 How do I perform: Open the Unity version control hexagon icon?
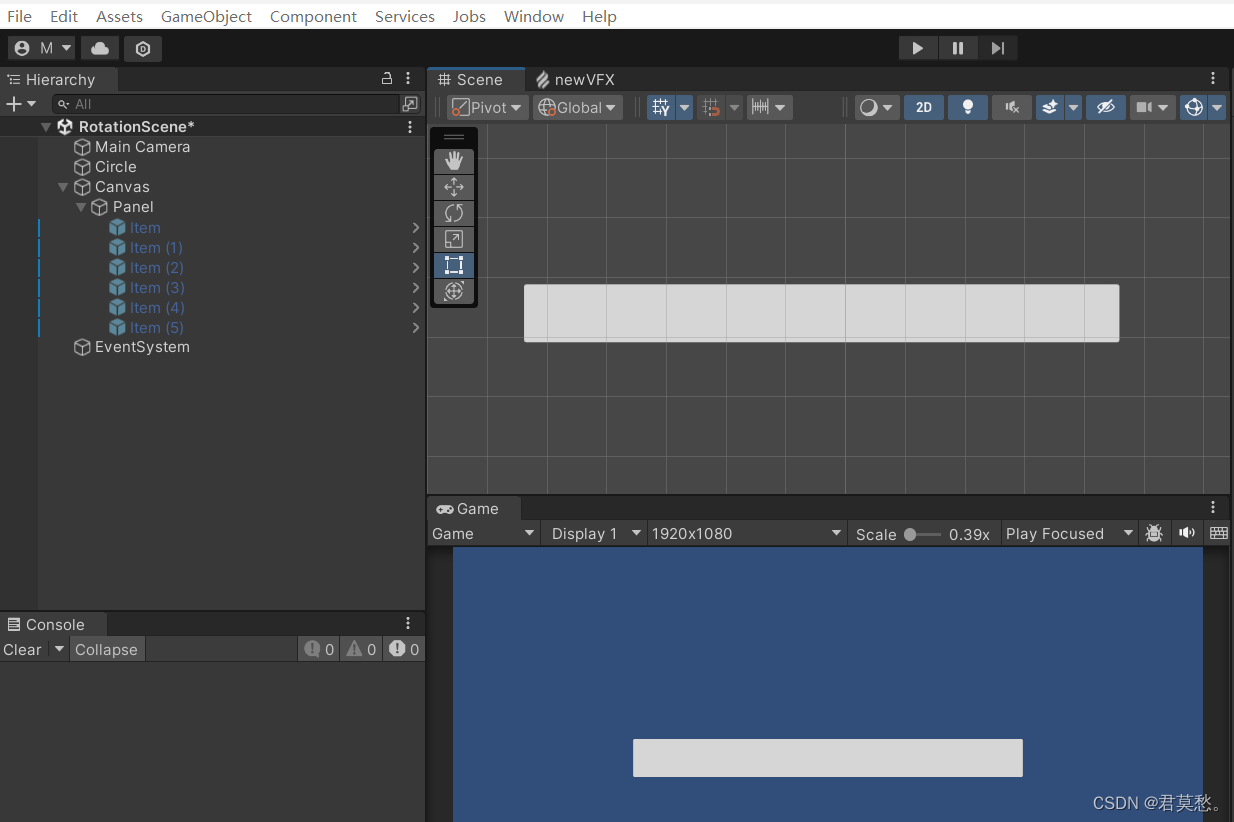click(143, 48)
